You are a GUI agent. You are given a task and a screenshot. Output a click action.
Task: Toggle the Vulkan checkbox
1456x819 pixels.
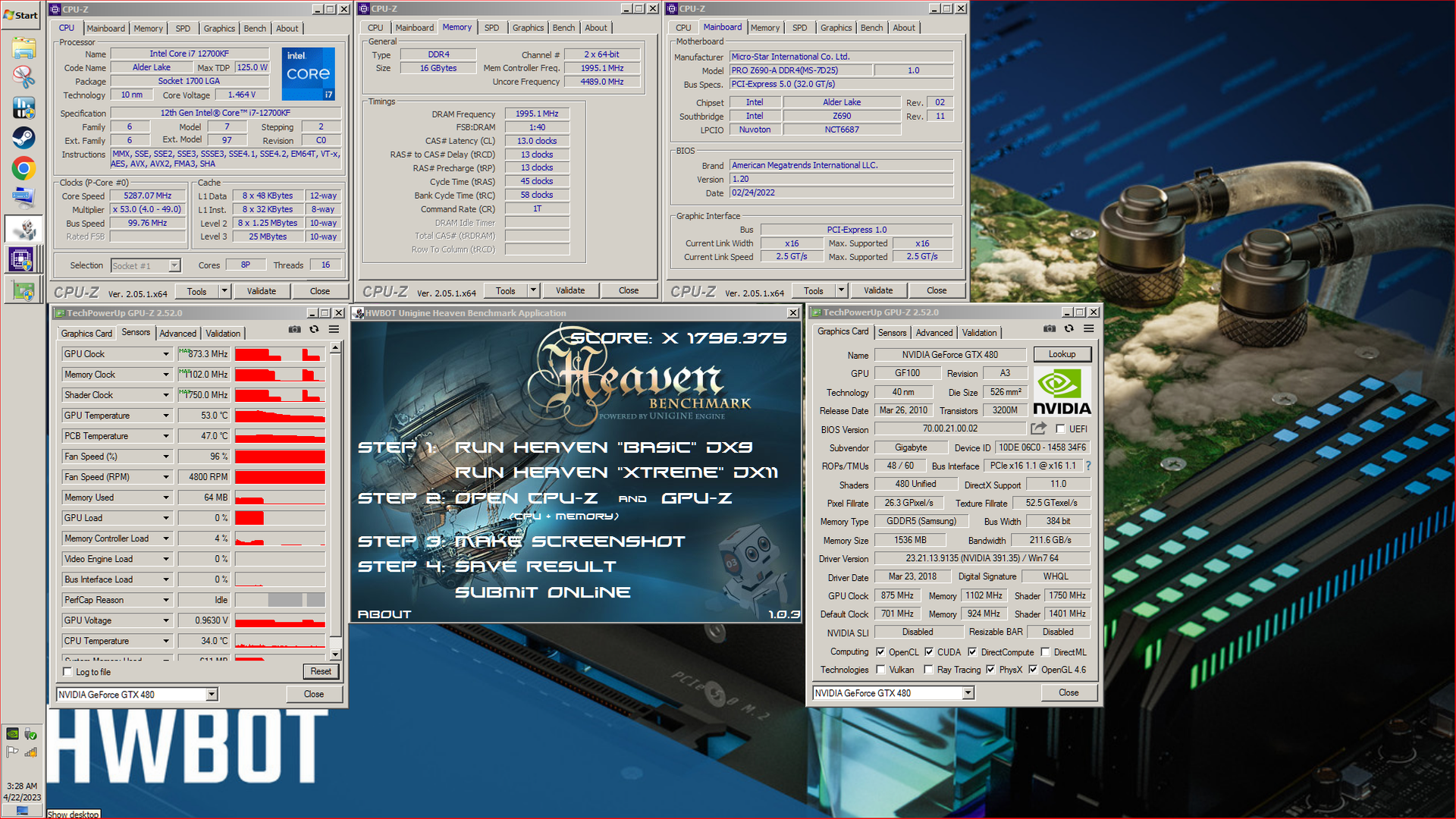pos(880,670)
